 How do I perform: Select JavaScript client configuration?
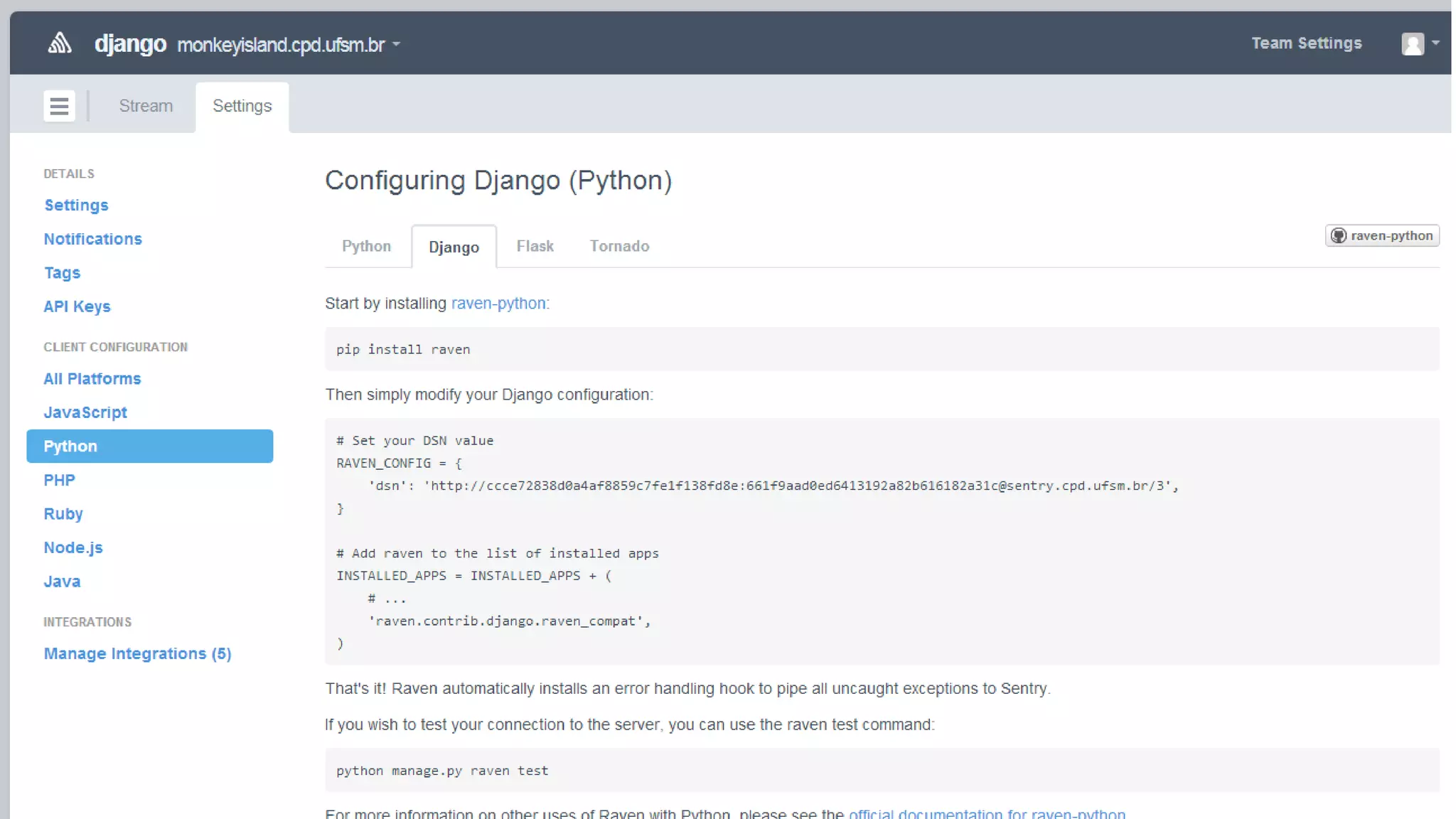point(85,412)
